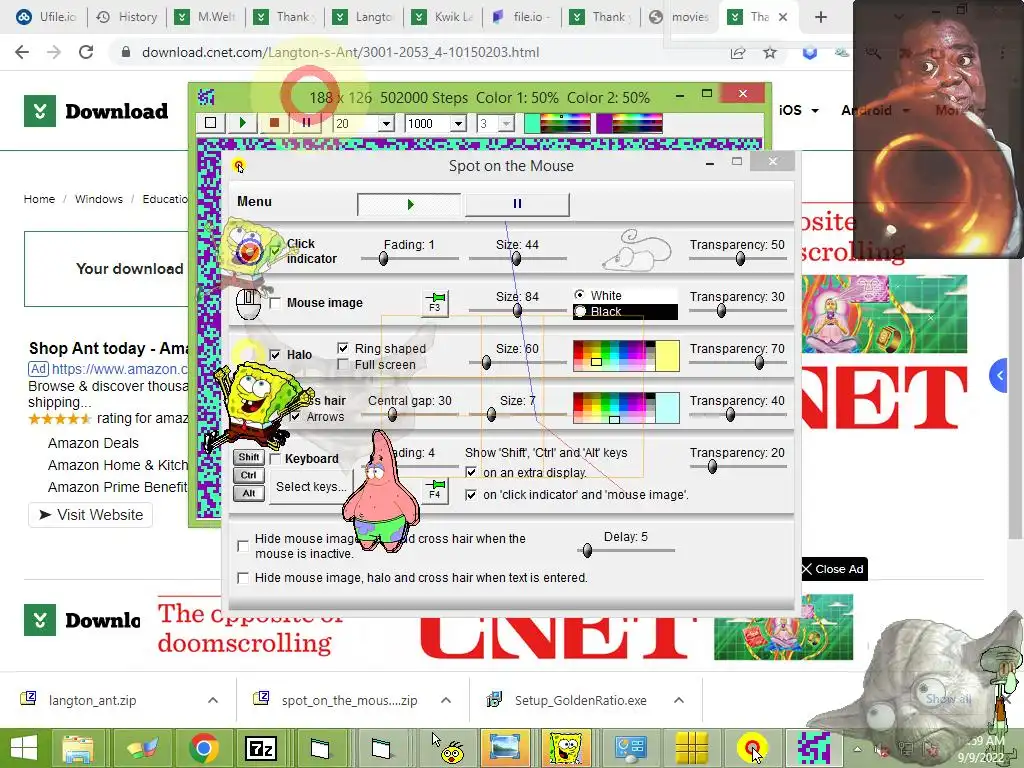The width and height of the screenshot is (1024, 768).
Task: Click Visit Website button
Action: coord(91,515)
